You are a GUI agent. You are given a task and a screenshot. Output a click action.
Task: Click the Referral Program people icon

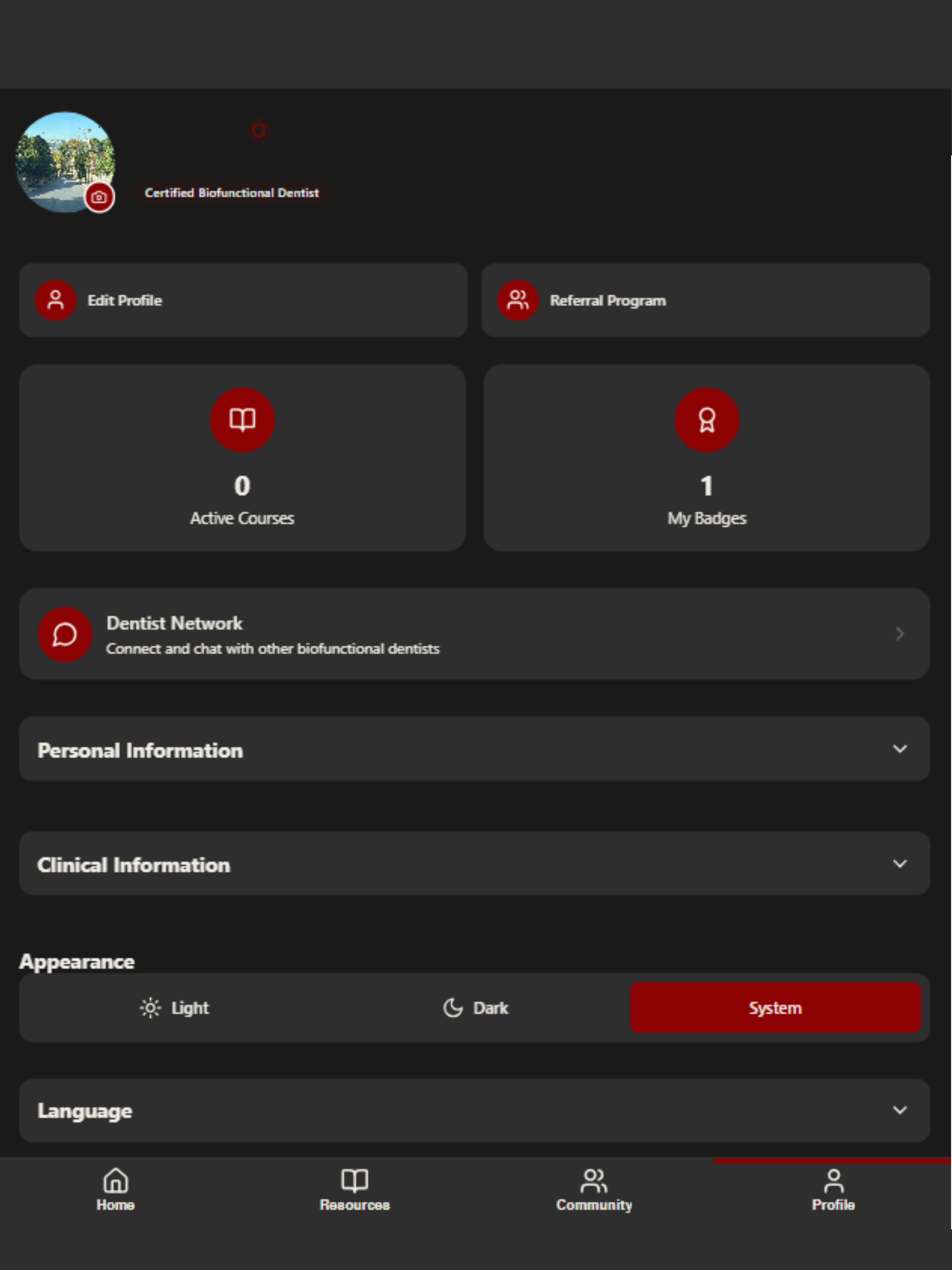518,300
